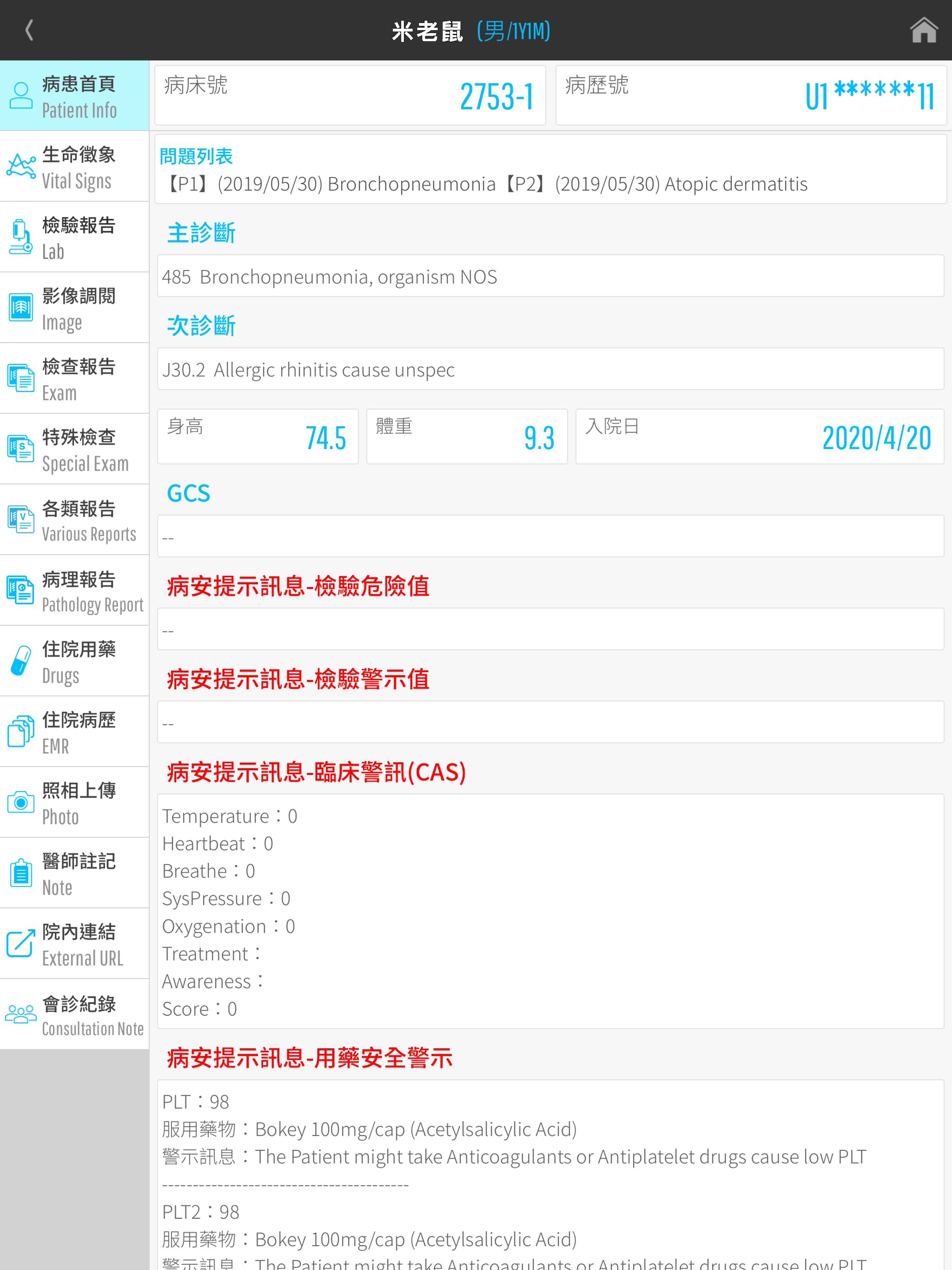Viewport: 952px width, 1270px height.
Task: Select patient name 米老鼠 in header
Action: [x=427, y=31]
